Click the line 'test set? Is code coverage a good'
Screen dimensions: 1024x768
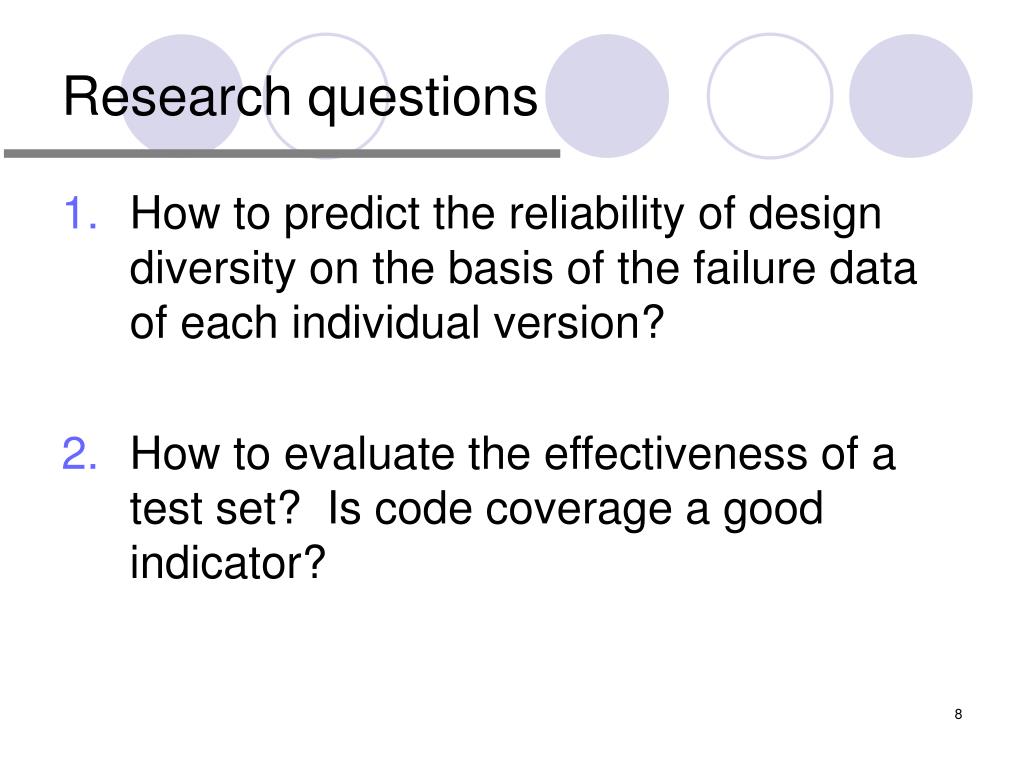476,509
